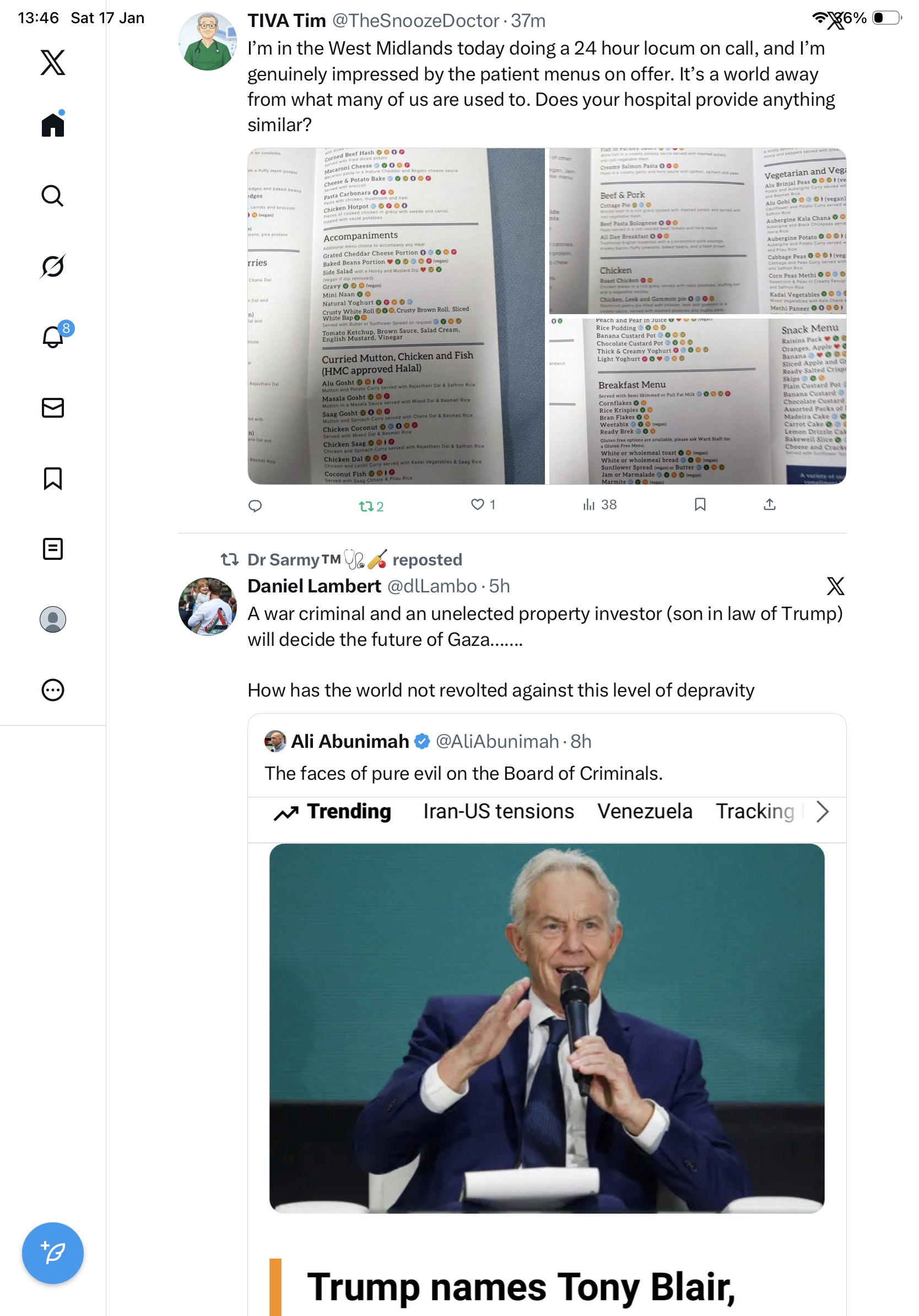Open Lists icon in the sidebar
The image size is (919, 1316).
click(x=53, y=548)
